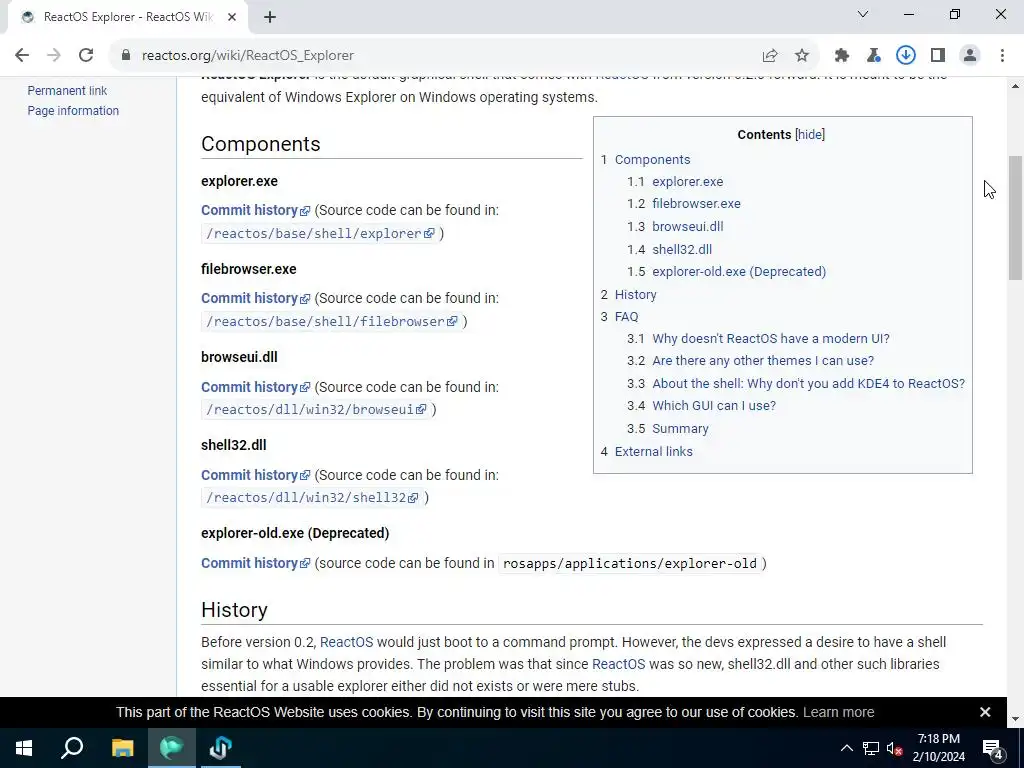Open browser extensions puzzle icon
1024x768 pixels.
pyautogui.click(x=842, y=56)
